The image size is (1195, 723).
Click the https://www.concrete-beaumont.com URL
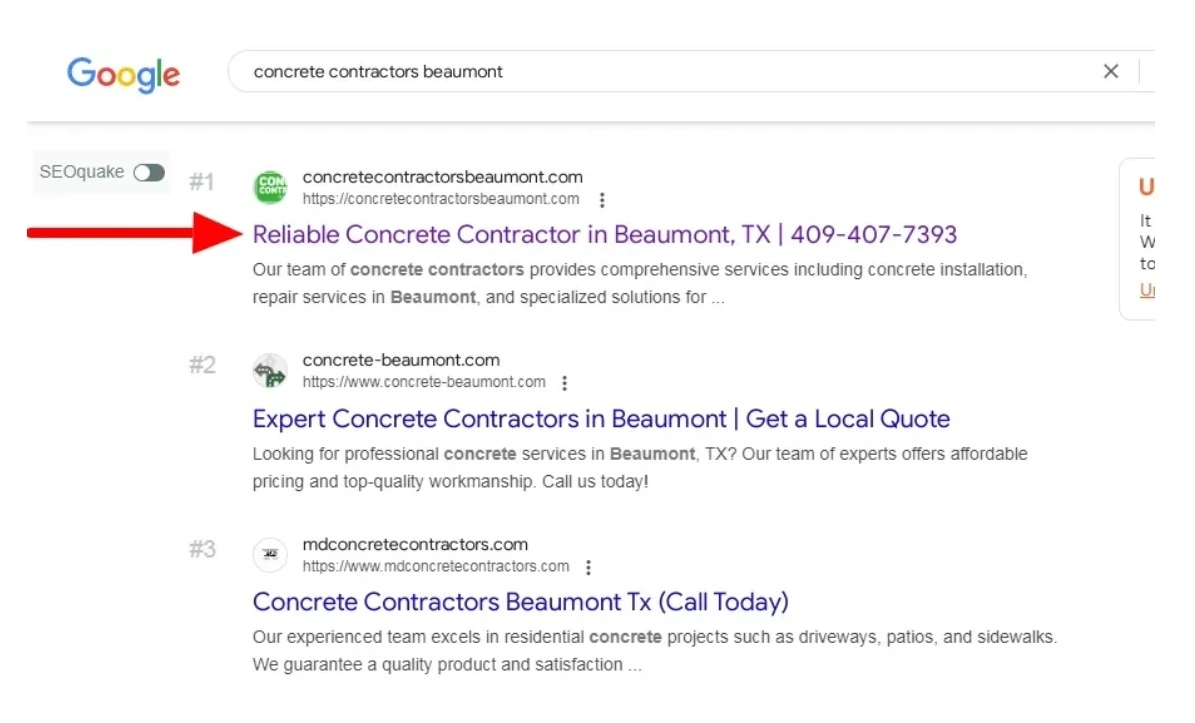424,382
